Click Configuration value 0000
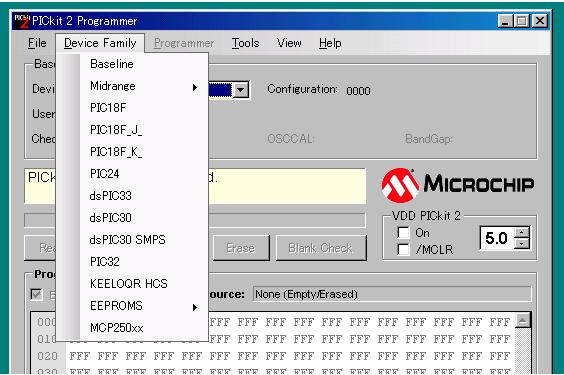564x375 pixels. 358,91
